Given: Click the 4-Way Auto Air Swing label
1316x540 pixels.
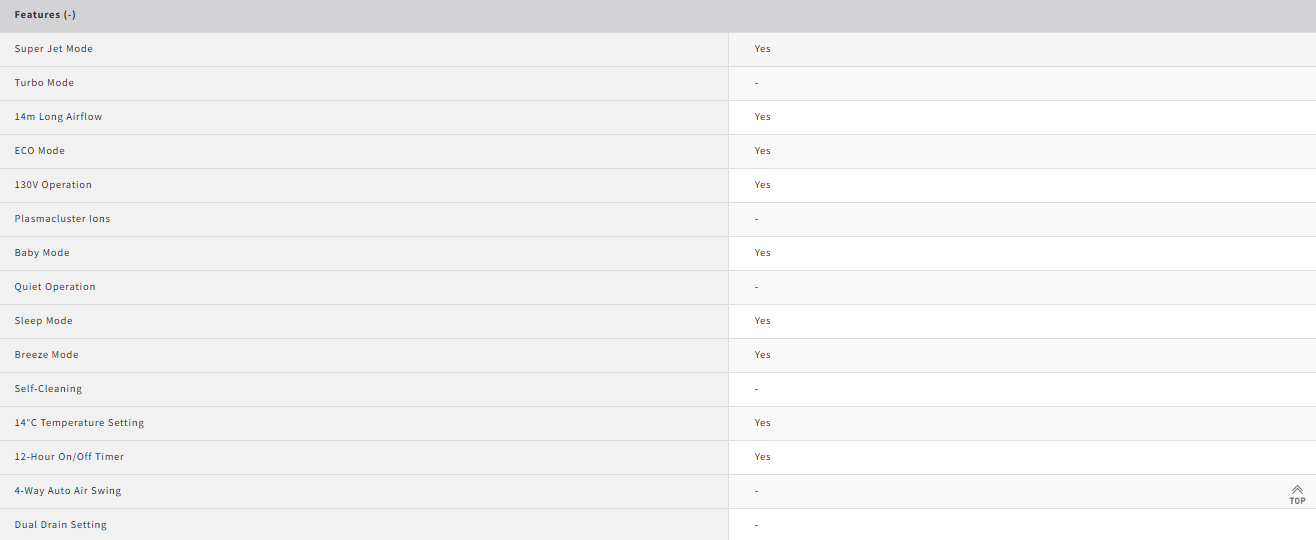Looking at the screenshot, I should [x=68, y=491].
